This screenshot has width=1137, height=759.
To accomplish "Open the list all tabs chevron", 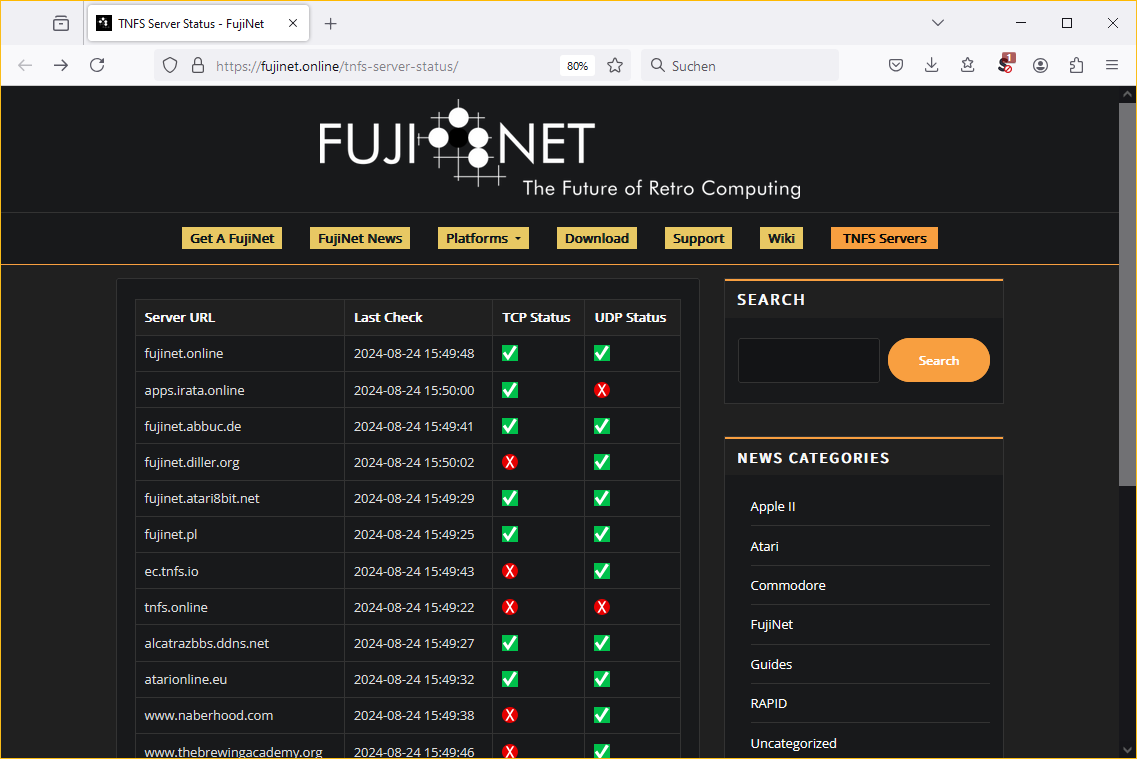I will [937, 23].
